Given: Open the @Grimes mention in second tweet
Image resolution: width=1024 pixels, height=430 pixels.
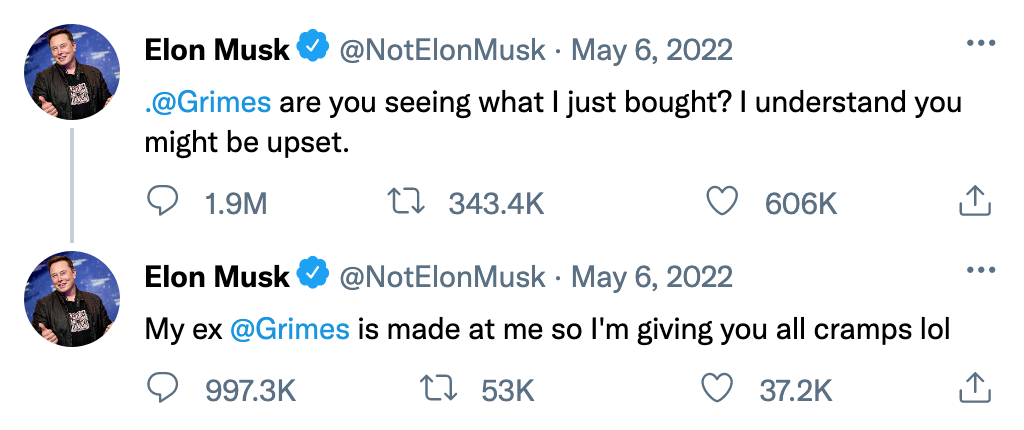Looking at the screenshot, I should click(x=290, y=329).
